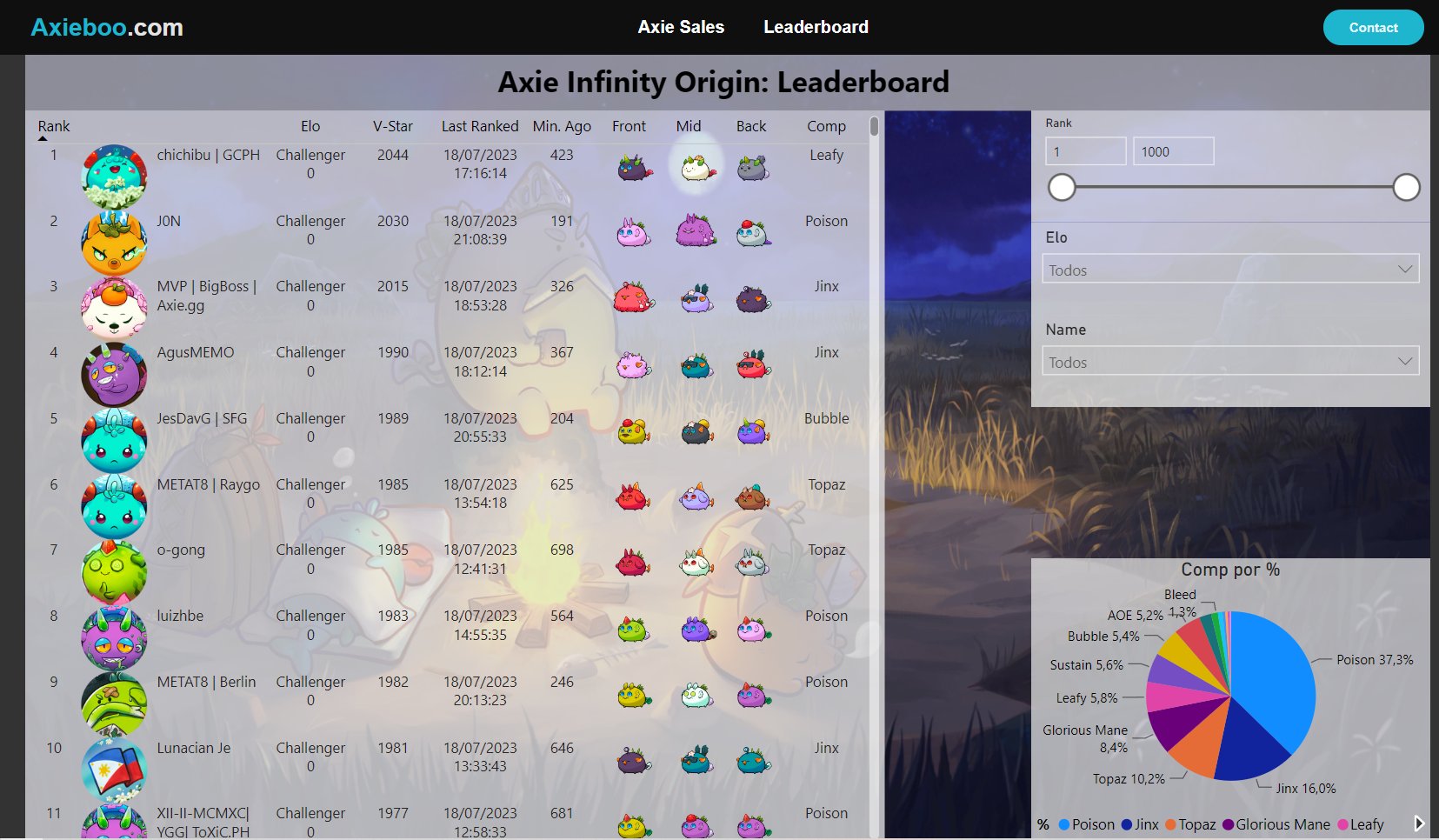The width and height of the screenshot is (1439, 840).
Task: Toggle Poison in chart legend
Action: 1086,824
